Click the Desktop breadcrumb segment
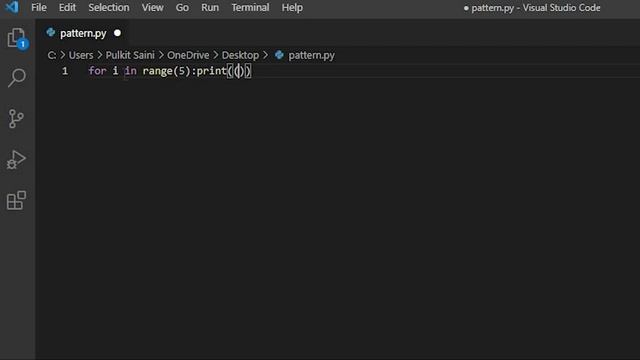640x360 pixels. point(240,55)
